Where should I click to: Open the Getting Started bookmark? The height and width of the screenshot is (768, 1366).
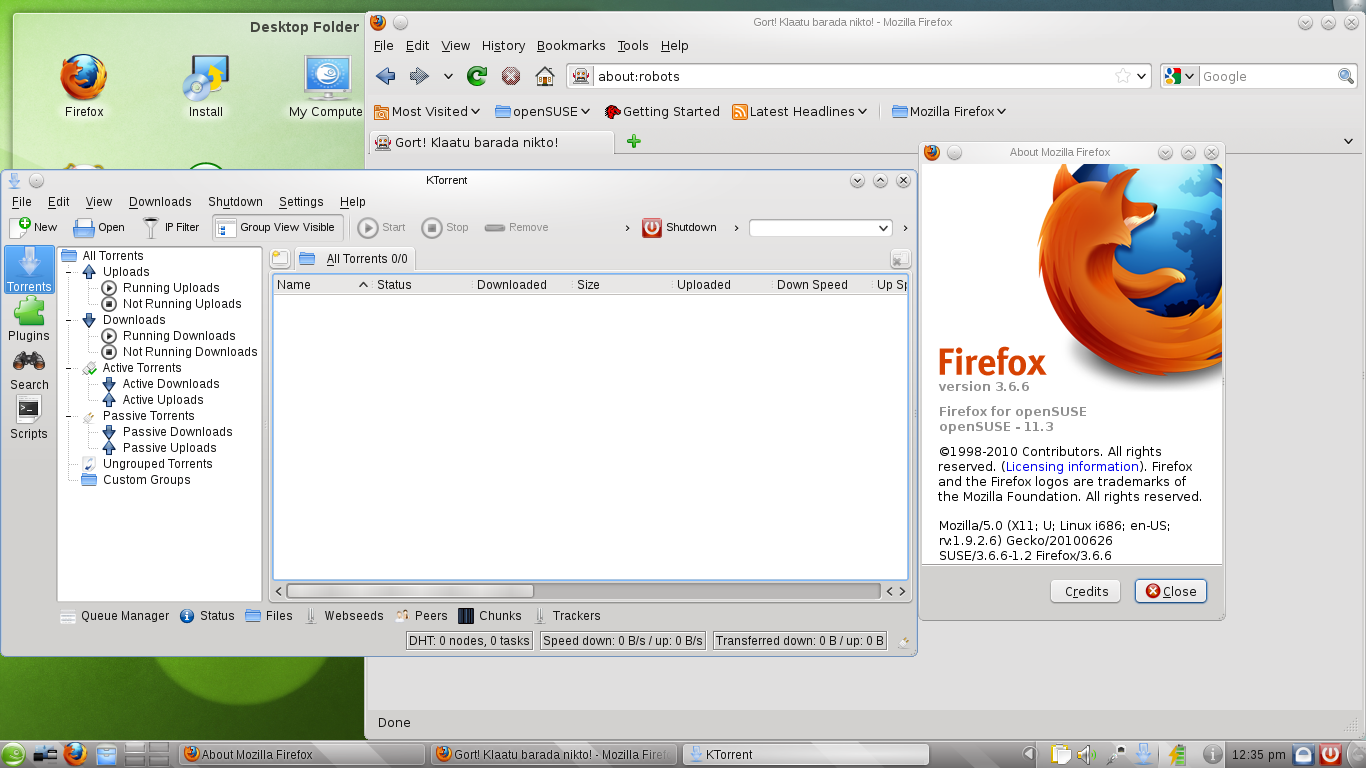click(x=660, y=111)
